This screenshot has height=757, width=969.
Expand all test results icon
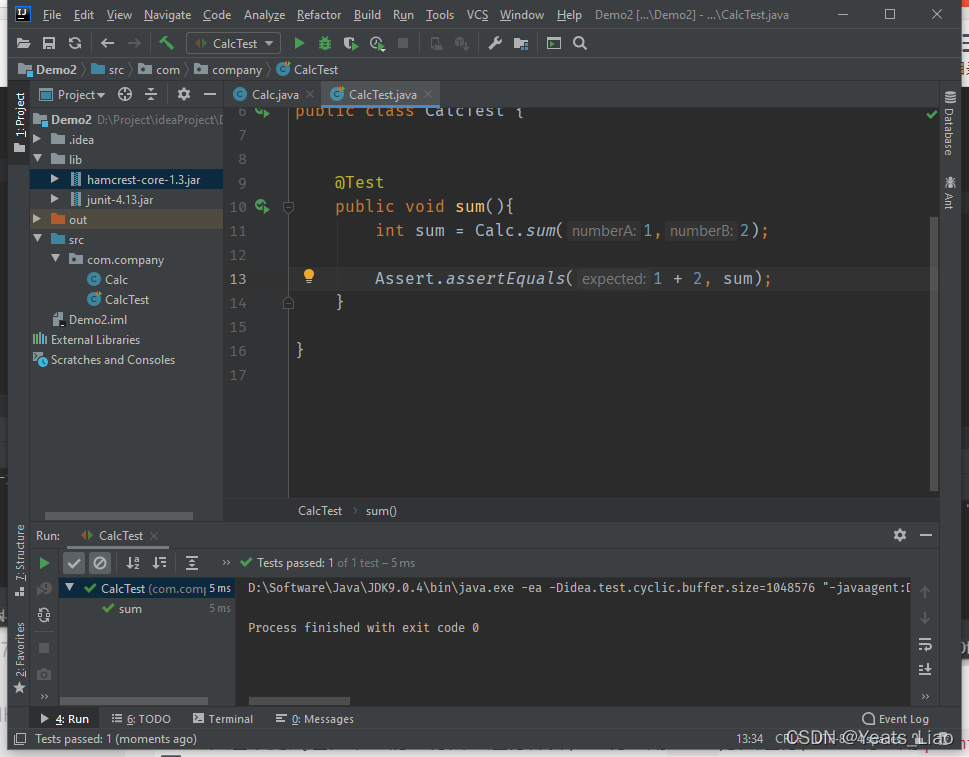point(192,563)
